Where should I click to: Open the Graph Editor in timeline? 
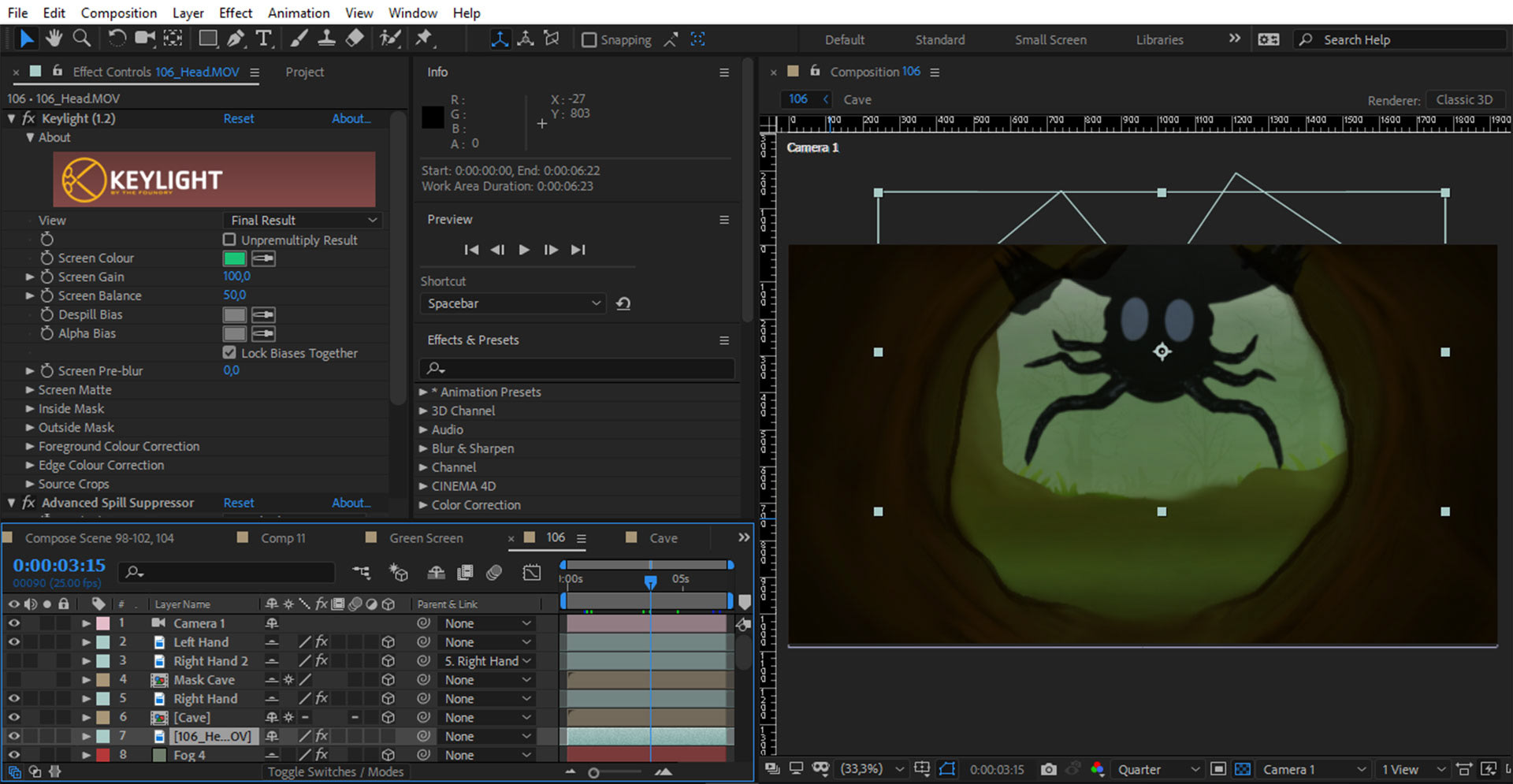pyautogui.click(x=532, y=572)
